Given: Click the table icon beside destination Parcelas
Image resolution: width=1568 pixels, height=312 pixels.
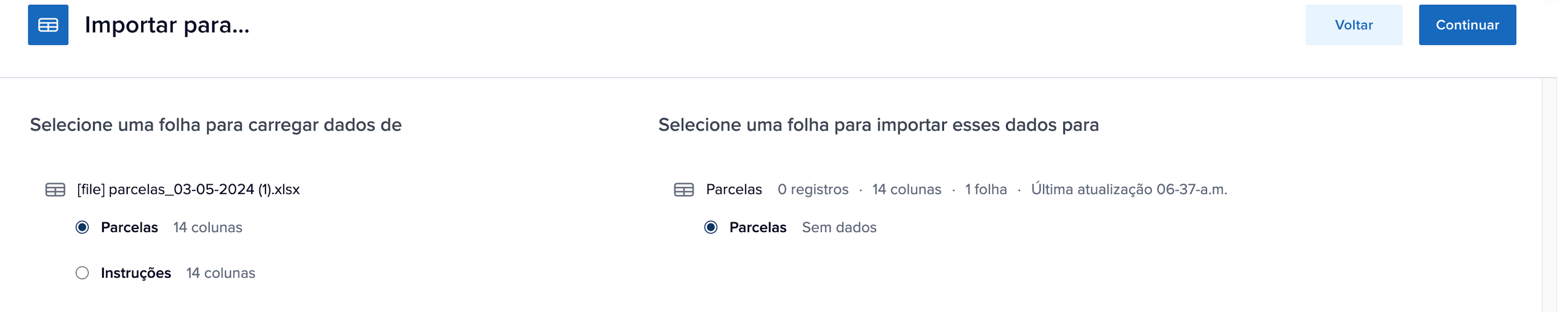Looking at the screenshot, I should tap(684, 190).
